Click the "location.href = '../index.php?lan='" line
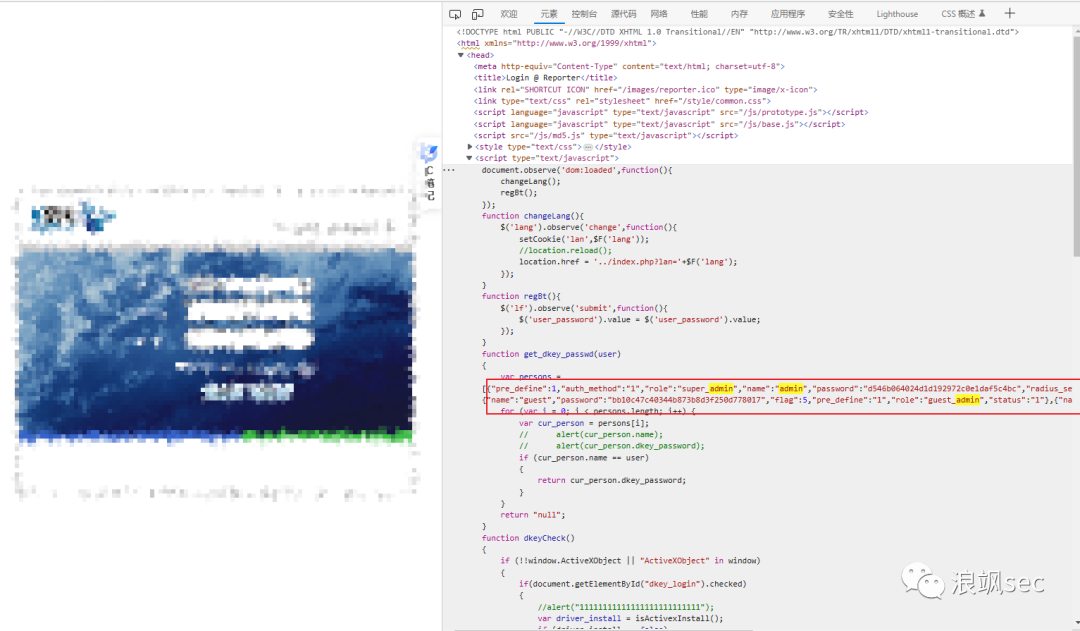 tap(627, 262)
